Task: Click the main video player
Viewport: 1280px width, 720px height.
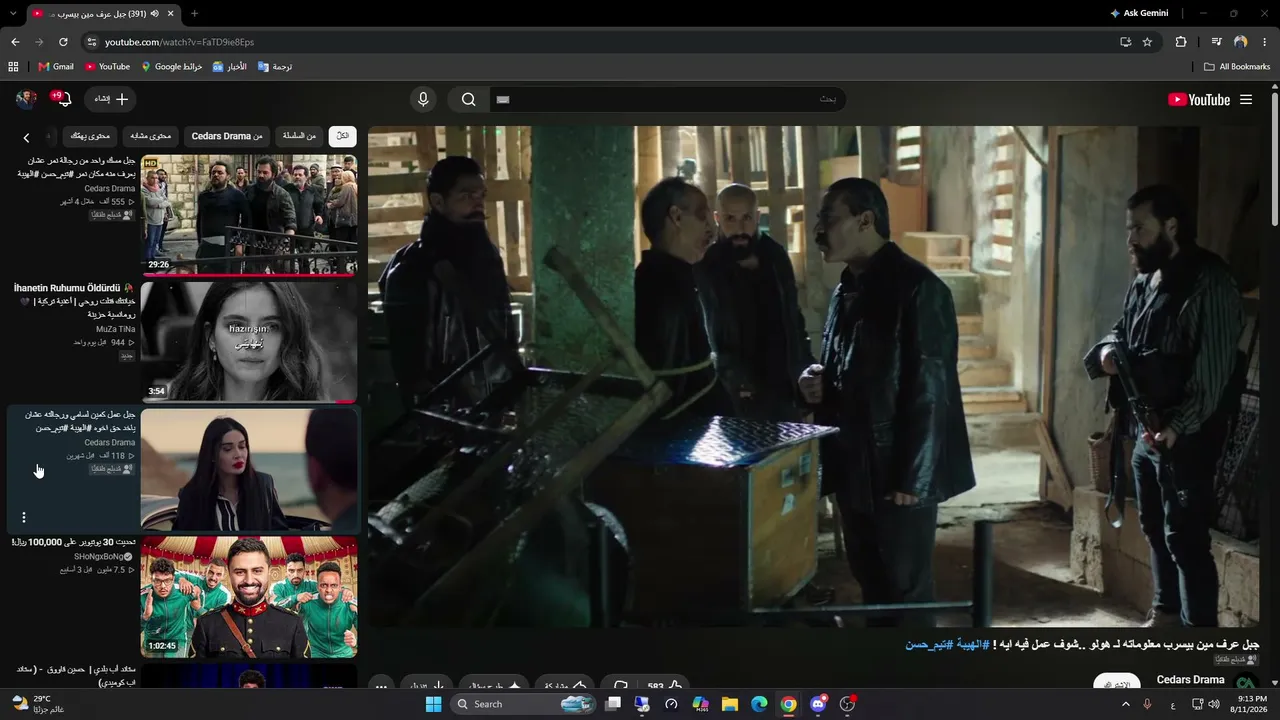Action: coord(814,376)
